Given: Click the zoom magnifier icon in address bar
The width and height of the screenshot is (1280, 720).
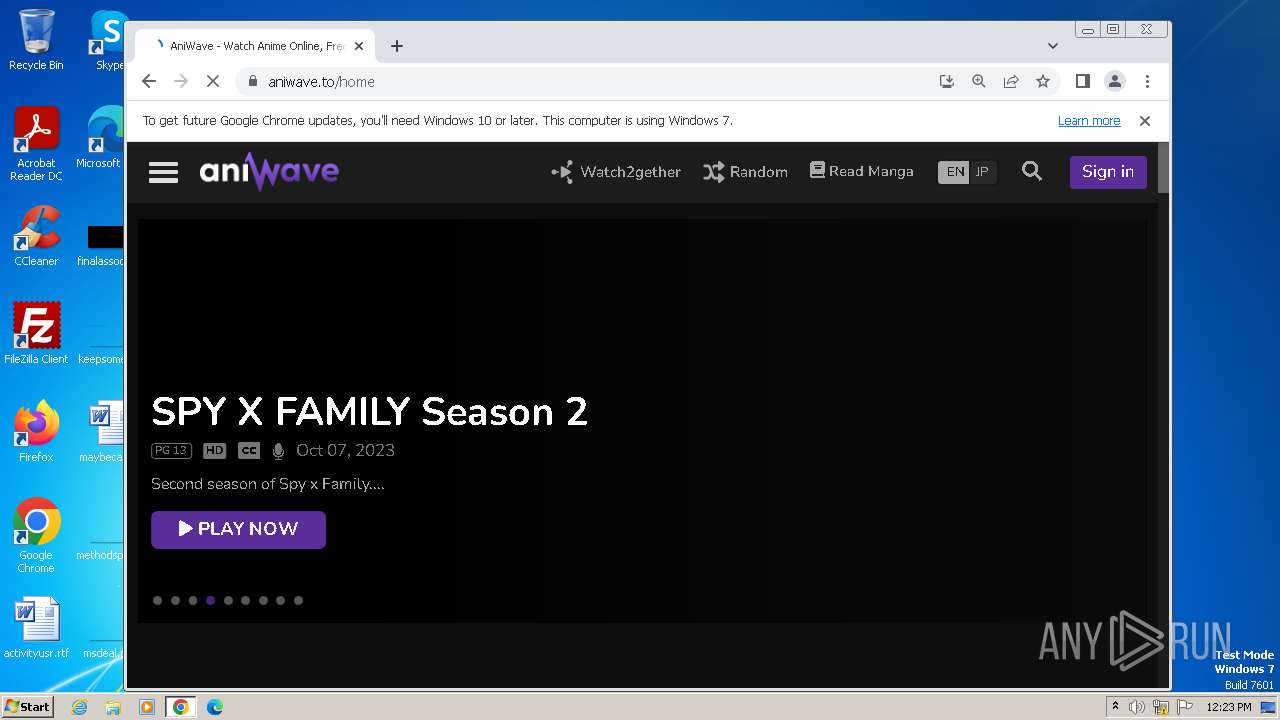Looking at the screenshot, I should pos(979,82).
